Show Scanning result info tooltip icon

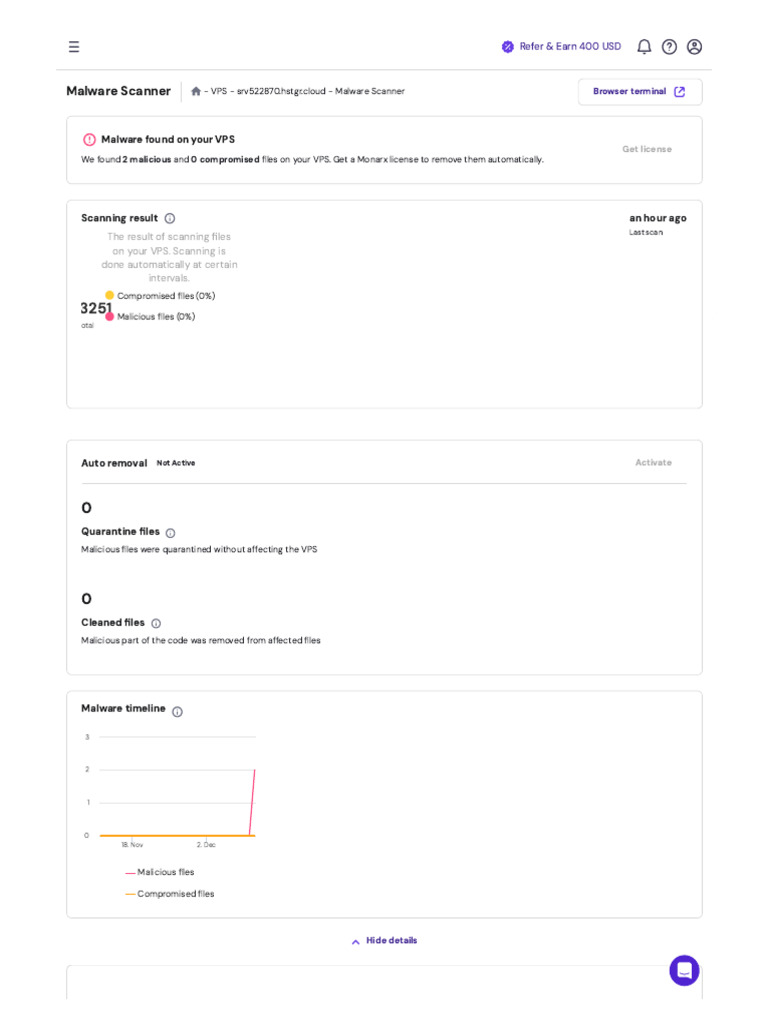point(170,219)
